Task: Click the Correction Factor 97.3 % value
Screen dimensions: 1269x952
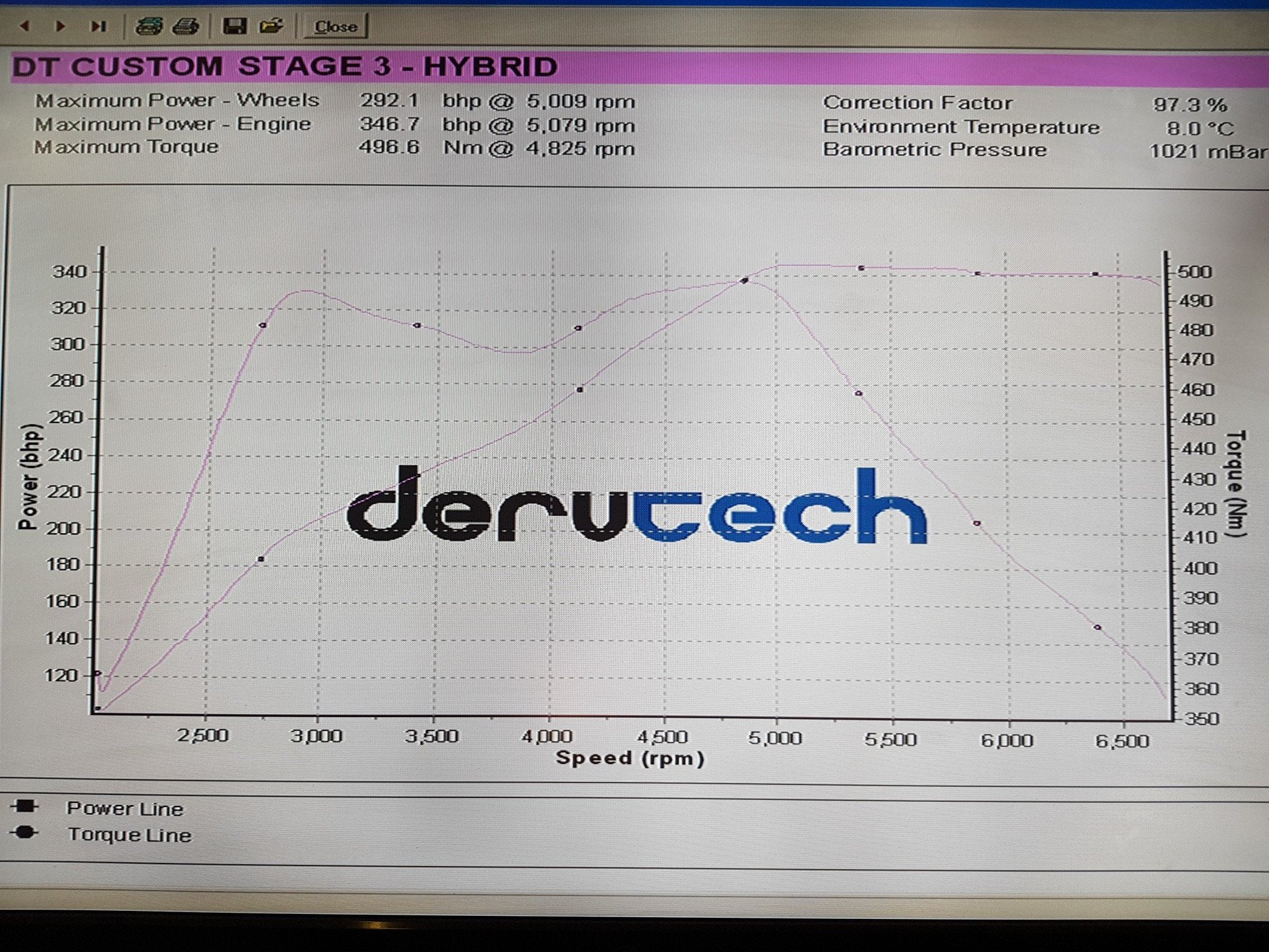Action: coord(1189,104)
